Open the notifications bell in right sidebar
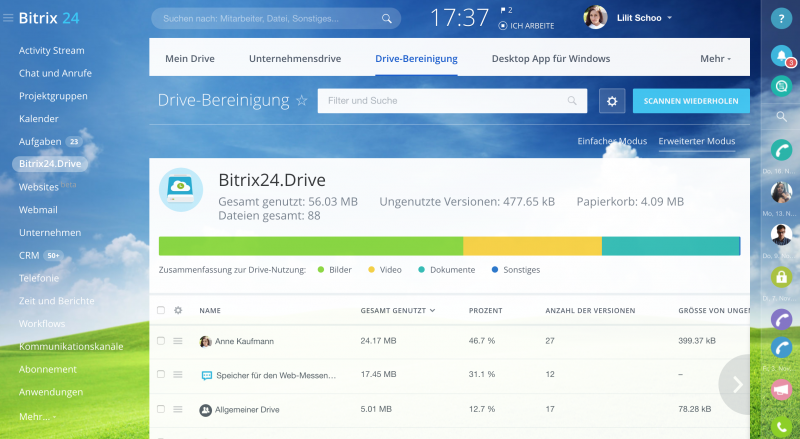The image size is (800, 439). coord(781,56)
